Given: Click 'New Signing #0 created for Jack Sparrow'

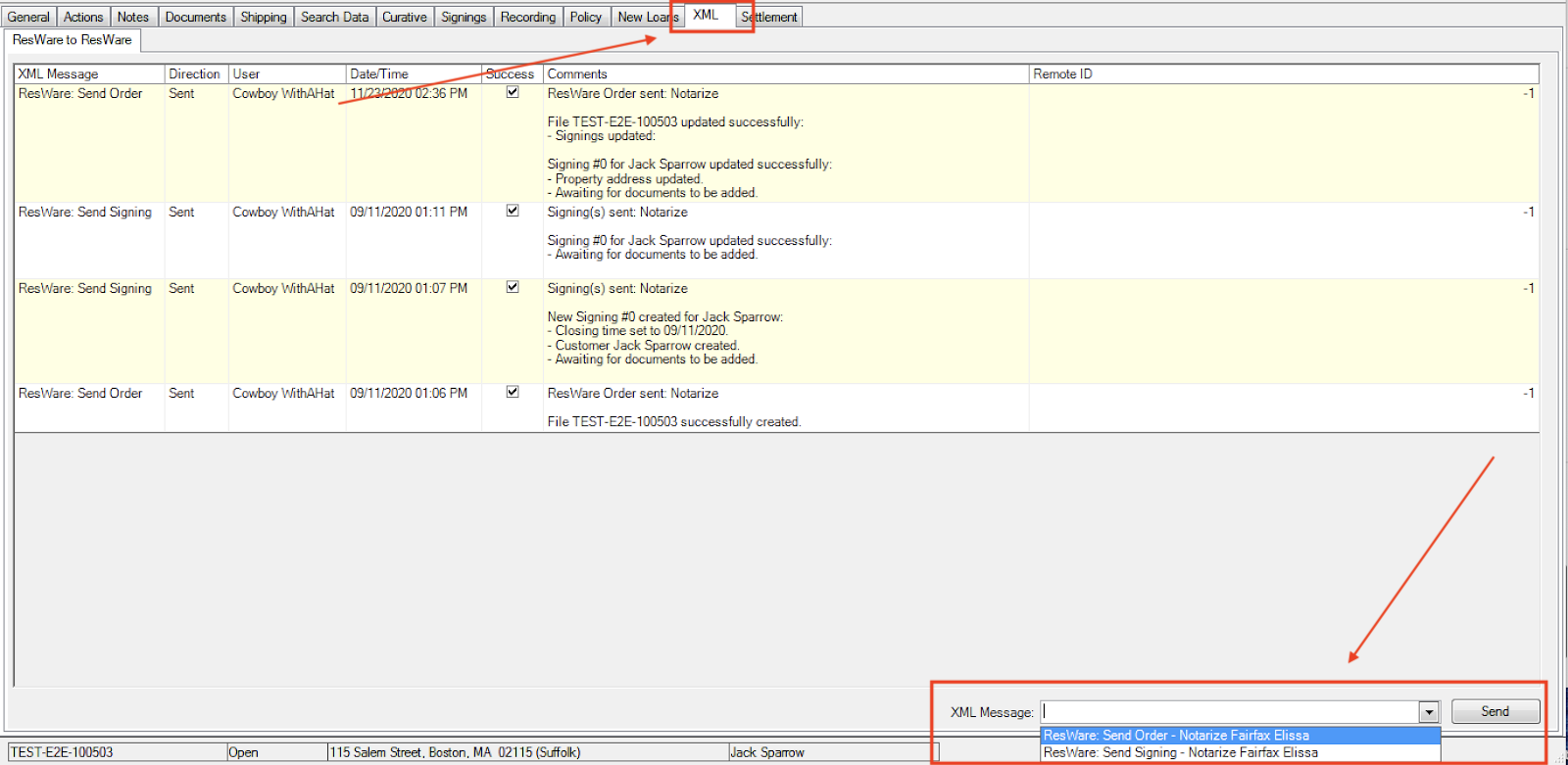Looking at the screenshot, I should (x=665, y=317).
